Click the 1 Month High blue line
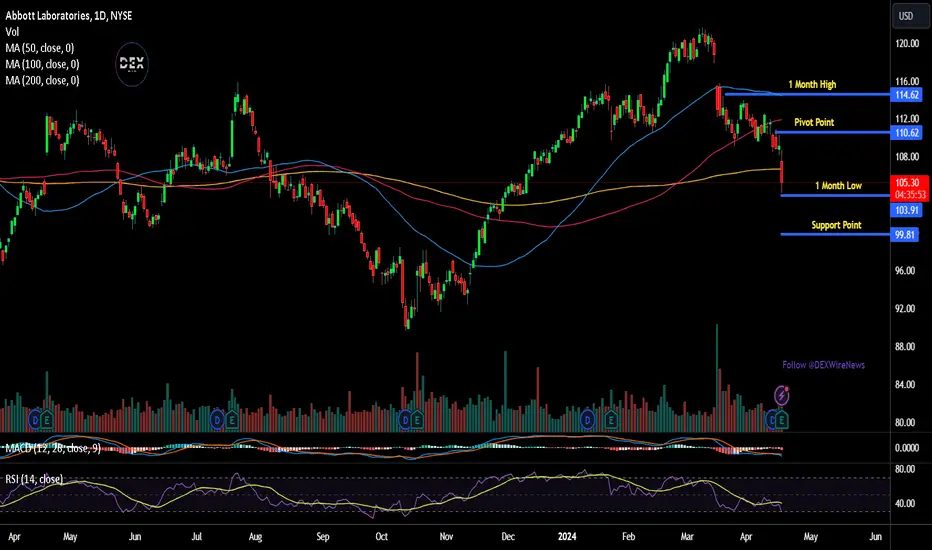The width and height of the screenshot is (932, 550). (807, 94)
